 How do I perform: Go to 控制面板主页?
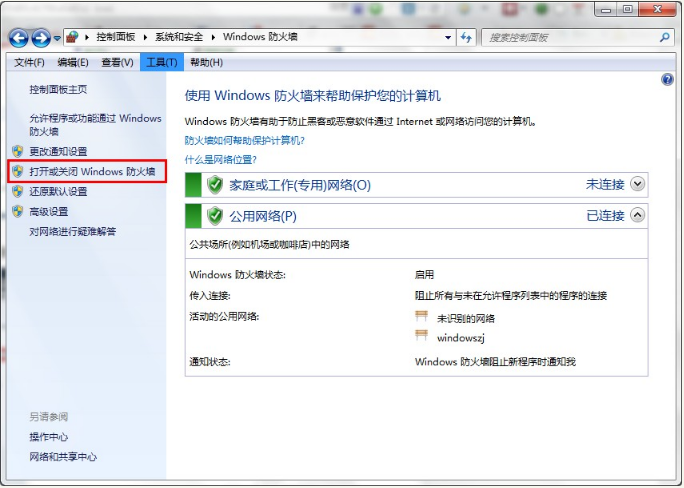click(x=58, y=89)
